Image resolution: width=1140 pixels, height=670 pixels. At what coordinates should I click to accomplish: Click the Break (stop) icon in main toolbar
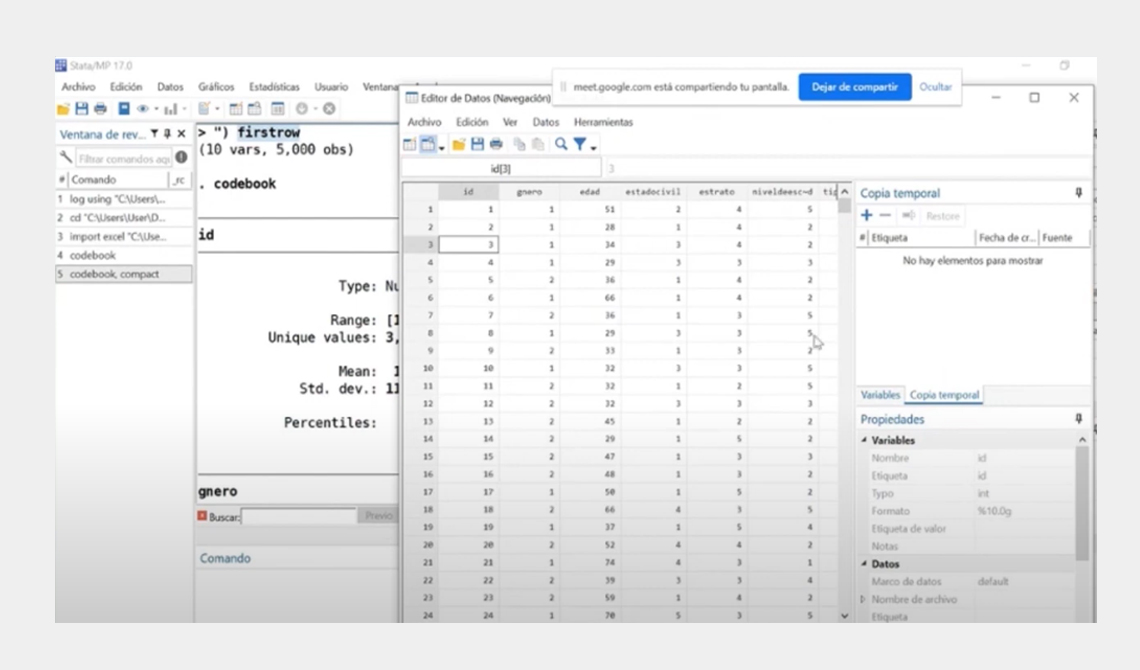pyautogui.click(x=329, y=109)
